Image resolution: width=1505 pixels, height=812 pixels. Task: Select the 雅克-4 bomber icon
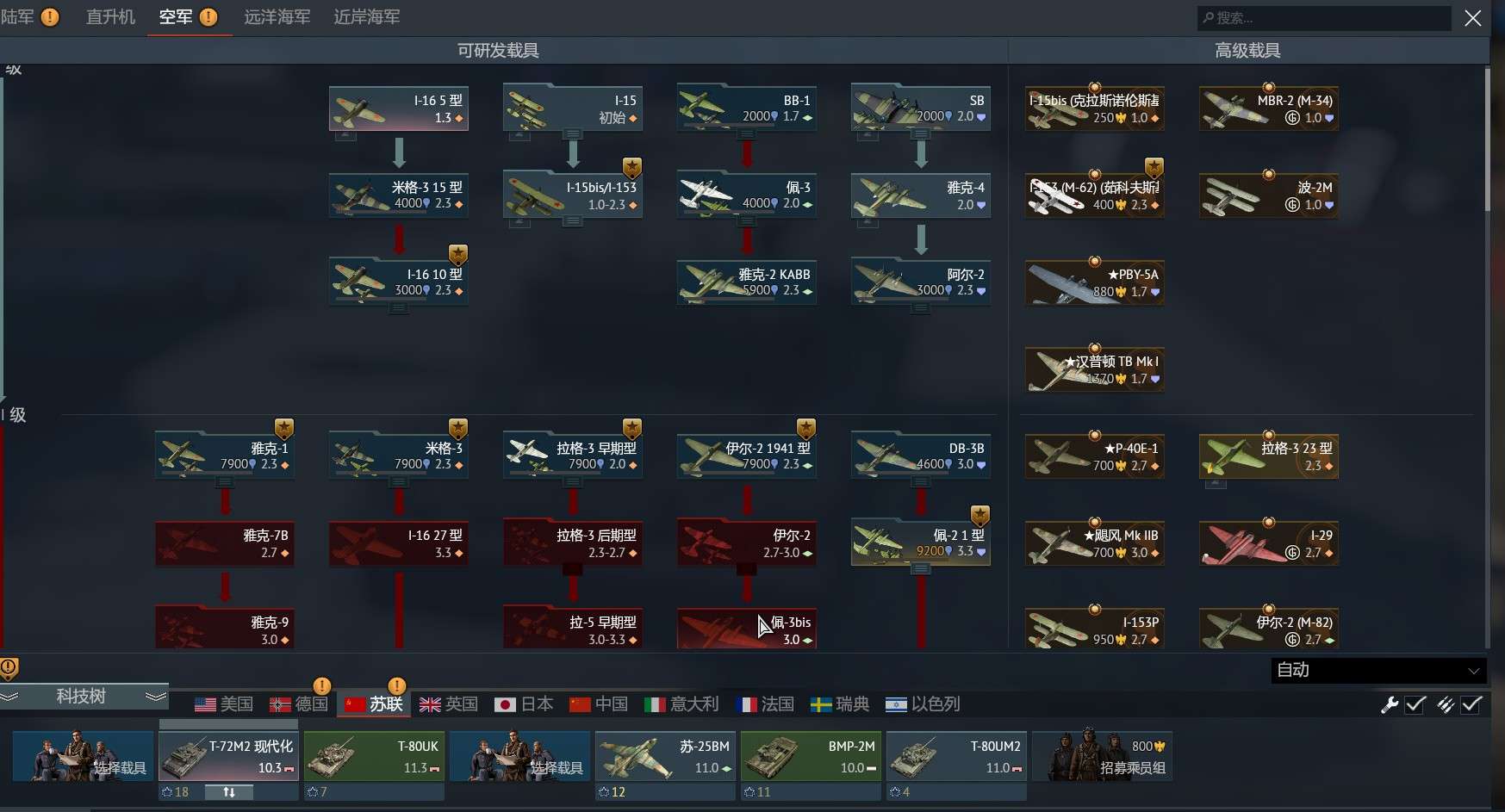(921, 195)
